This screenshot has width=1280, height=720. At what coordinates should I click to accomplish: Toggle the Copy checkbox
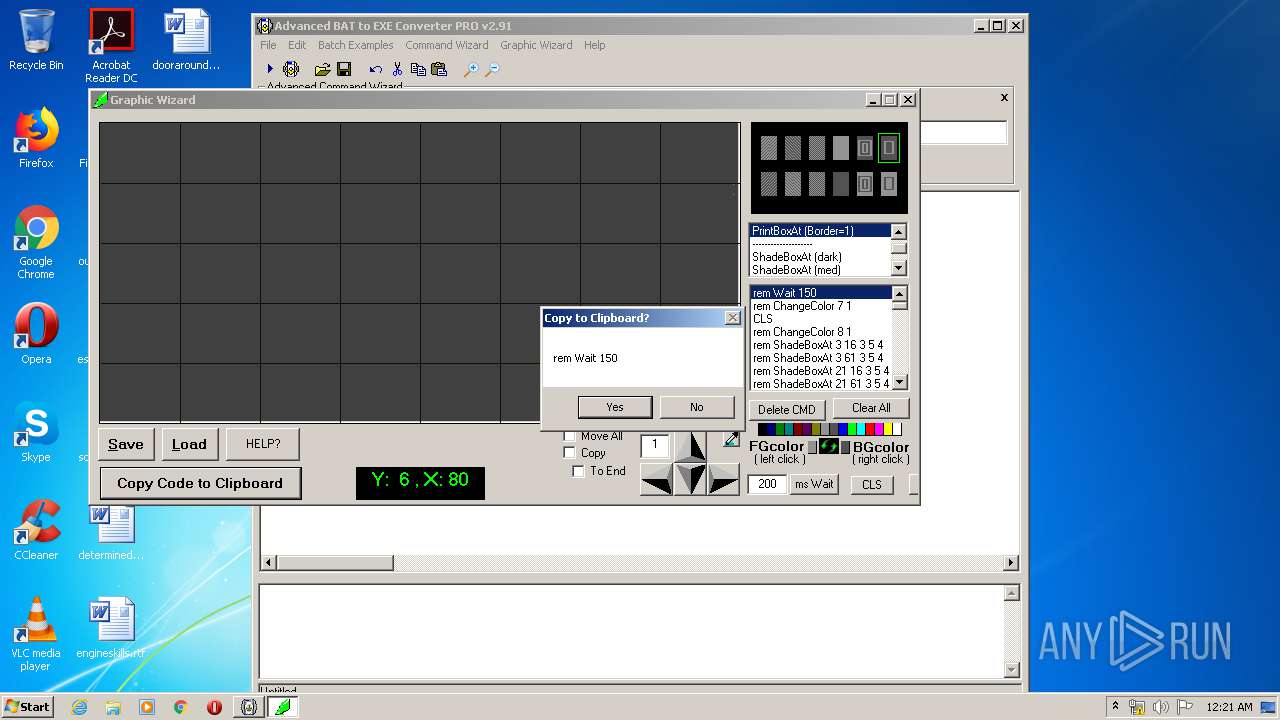pos(570,453)
